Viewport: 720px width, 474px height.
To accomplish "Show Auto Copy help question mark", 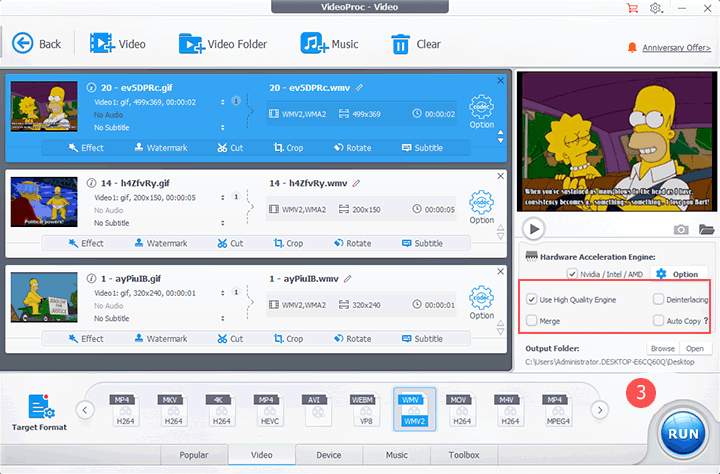I will (706, 321).
